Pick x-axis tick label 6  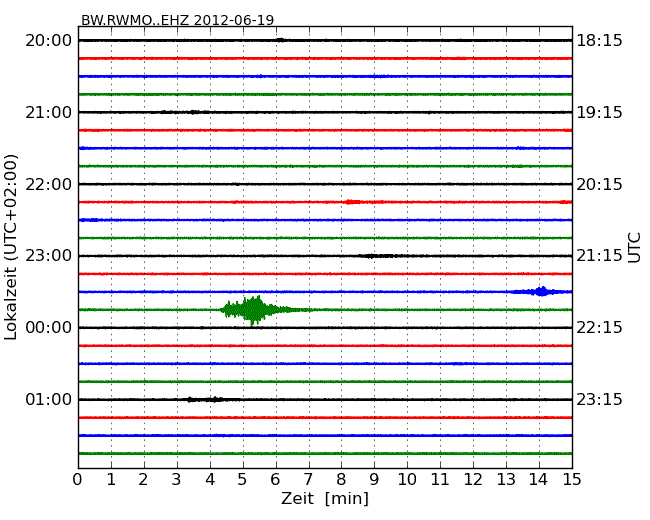pos(275,479)
